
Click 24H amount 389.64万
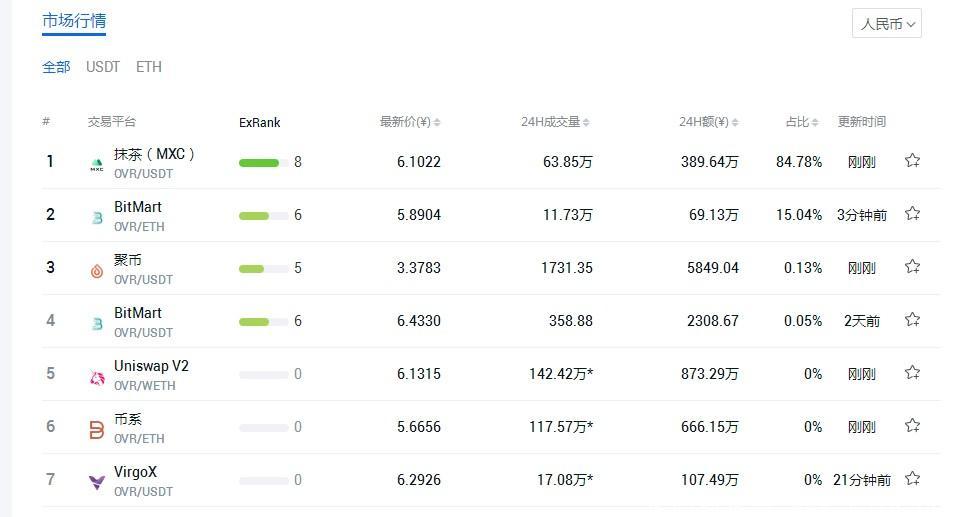[710, 162]
